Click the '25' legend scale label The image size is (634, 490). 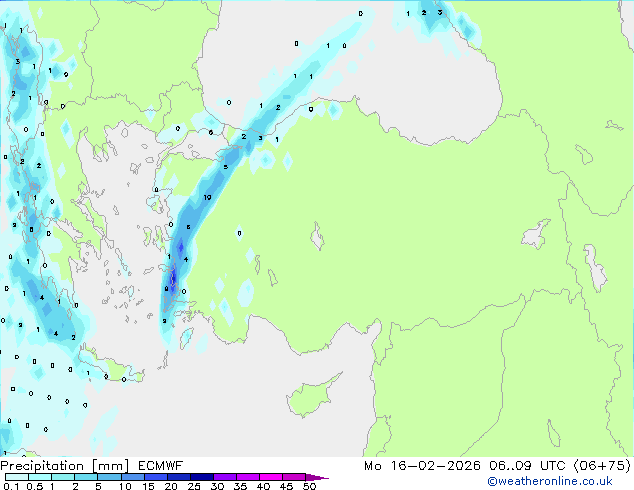(194, 486)
